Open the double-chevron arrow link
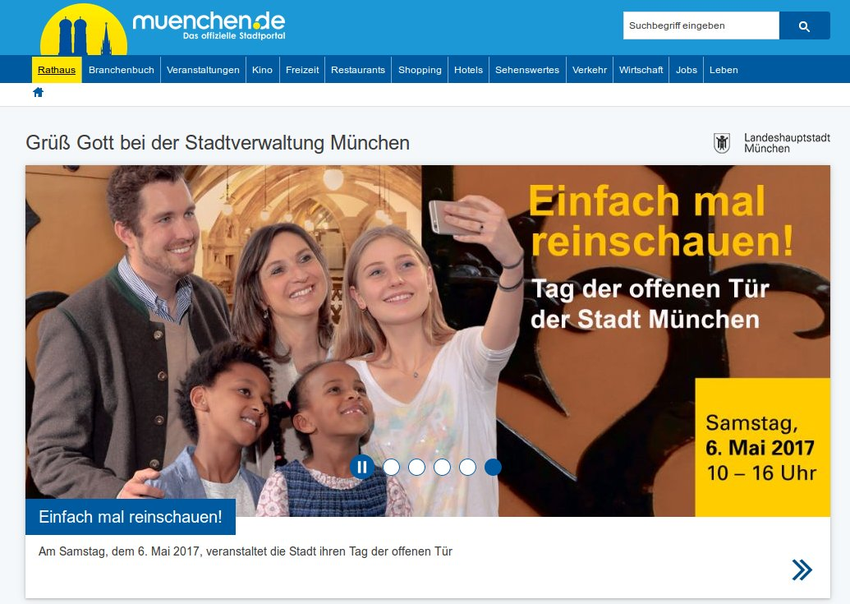This screenshot has width=850, height=604. coord(802,569)
